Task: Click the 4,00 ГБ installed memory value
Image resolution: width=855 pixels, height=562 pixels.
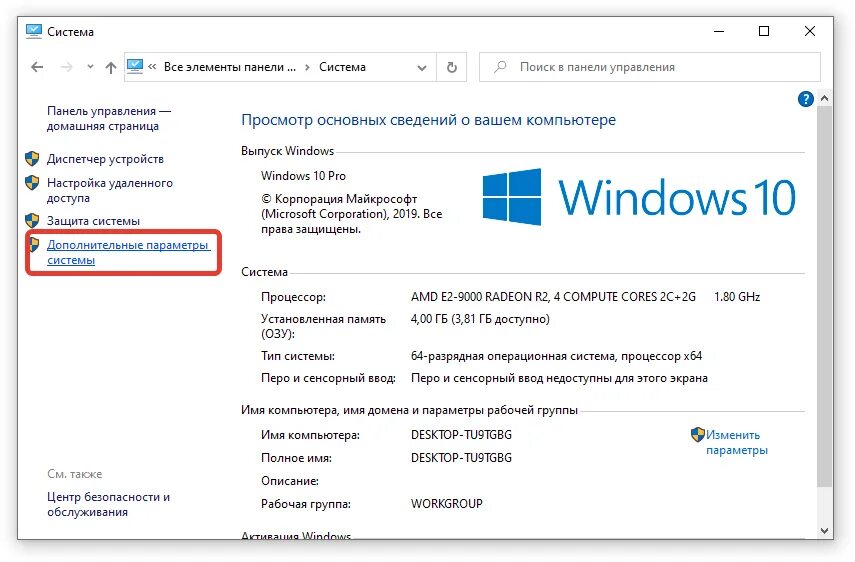Action: coord(480,319)
